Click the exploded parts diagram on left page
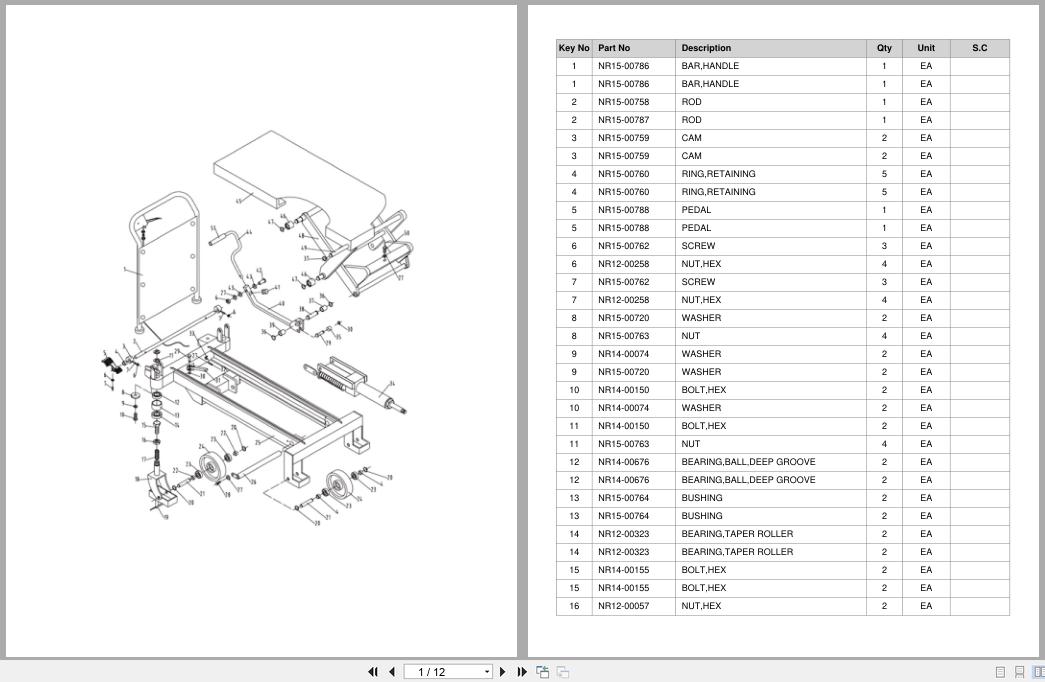This screenshot has width=1045, height=682. coord(256,327)
